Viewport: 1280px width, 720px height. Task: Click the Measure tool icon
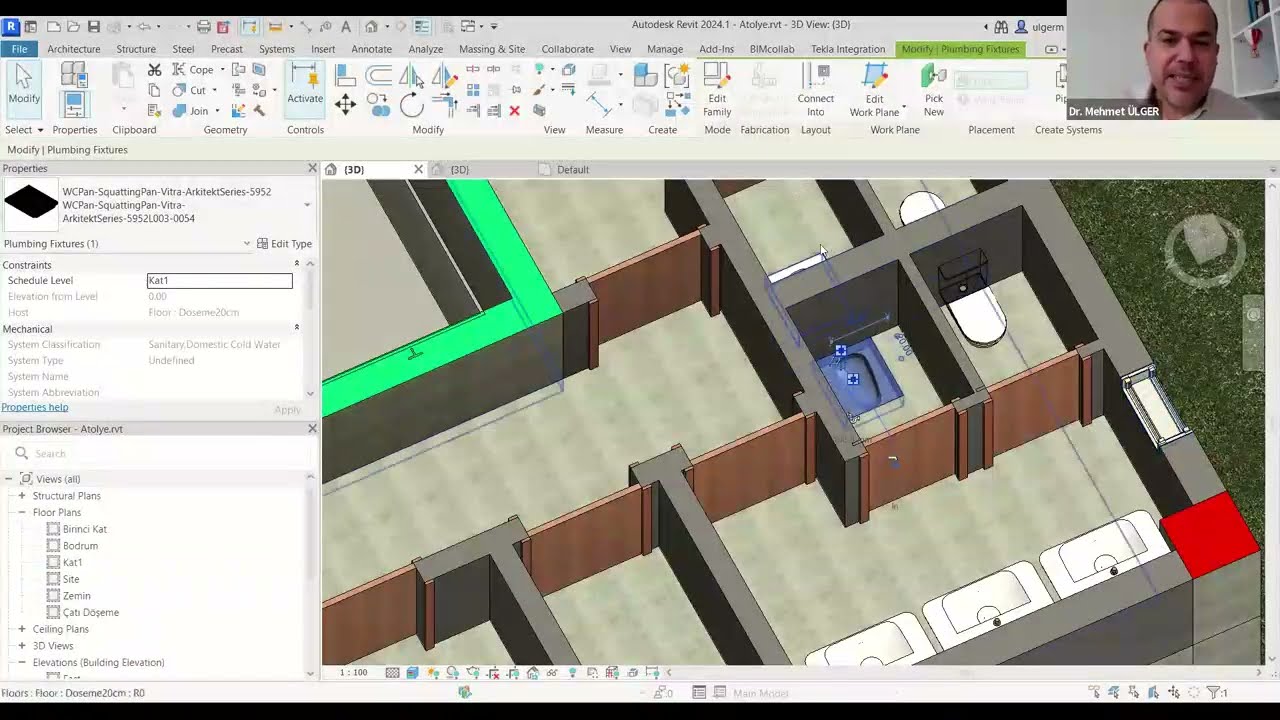tap(599, 103)
